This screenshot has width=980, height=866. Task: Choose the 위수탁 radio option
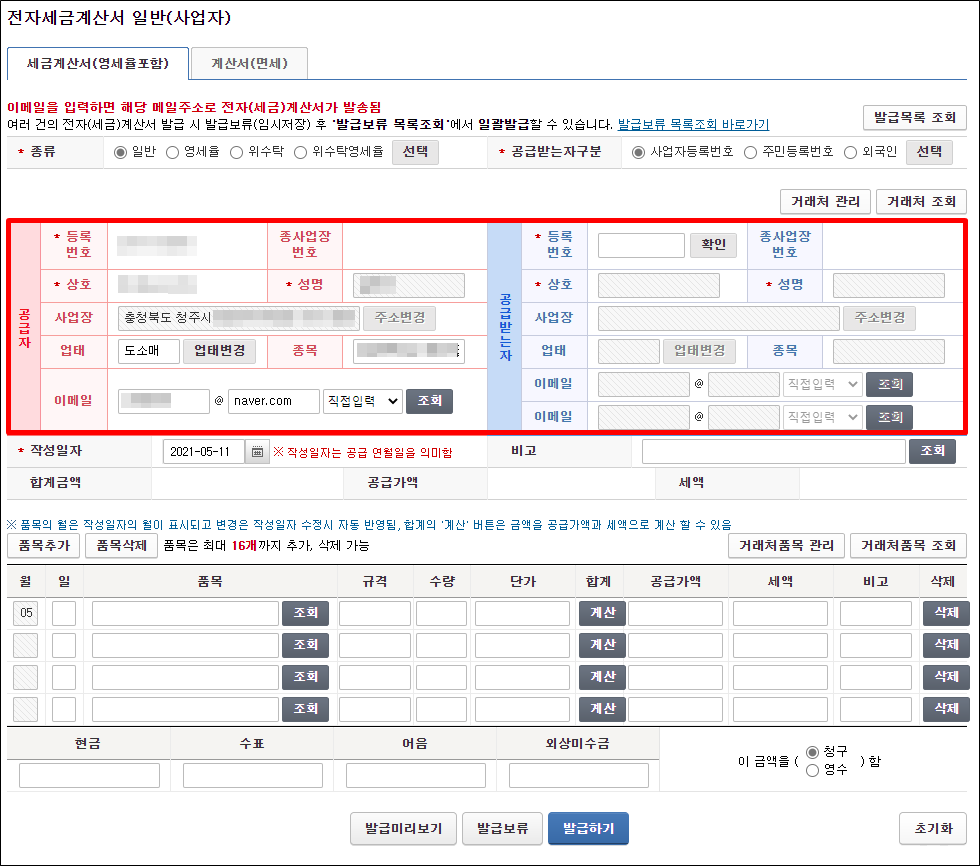(x=236, y=152)
